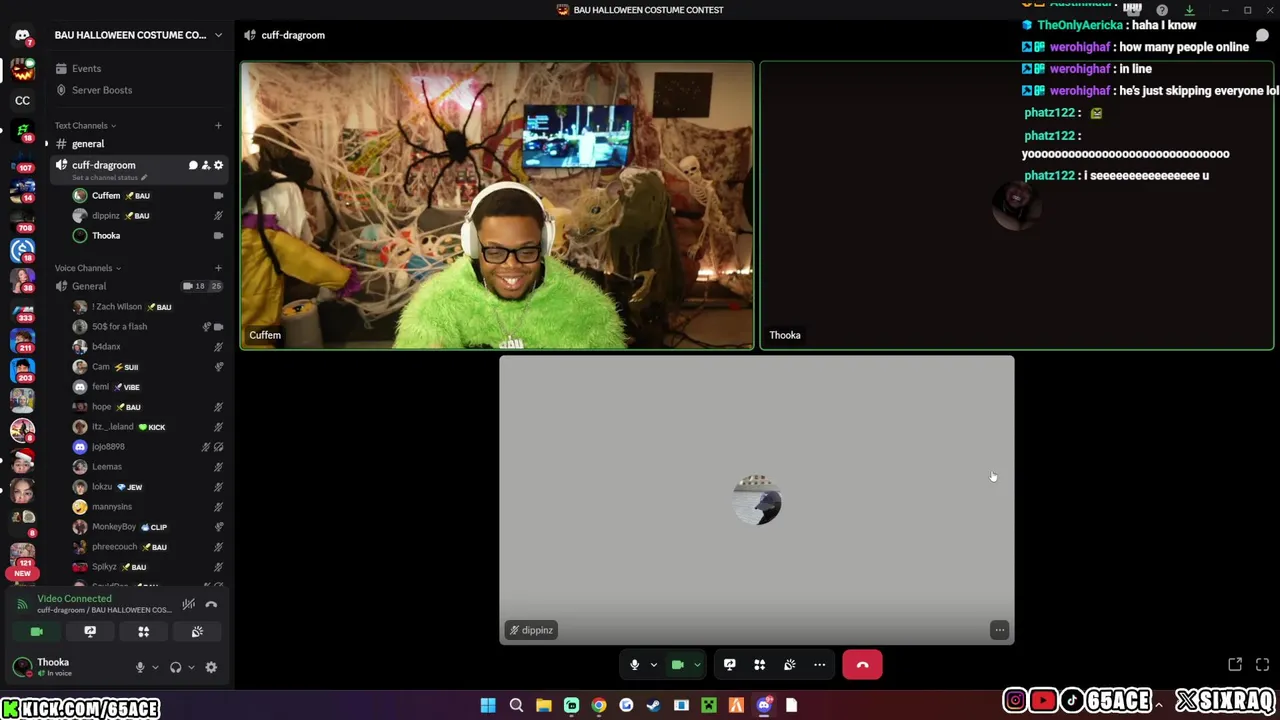Image resolution: width=1280 pixels, height=720 pixels.
Task: Open Windows taskbar search
Action: [516, 706]
